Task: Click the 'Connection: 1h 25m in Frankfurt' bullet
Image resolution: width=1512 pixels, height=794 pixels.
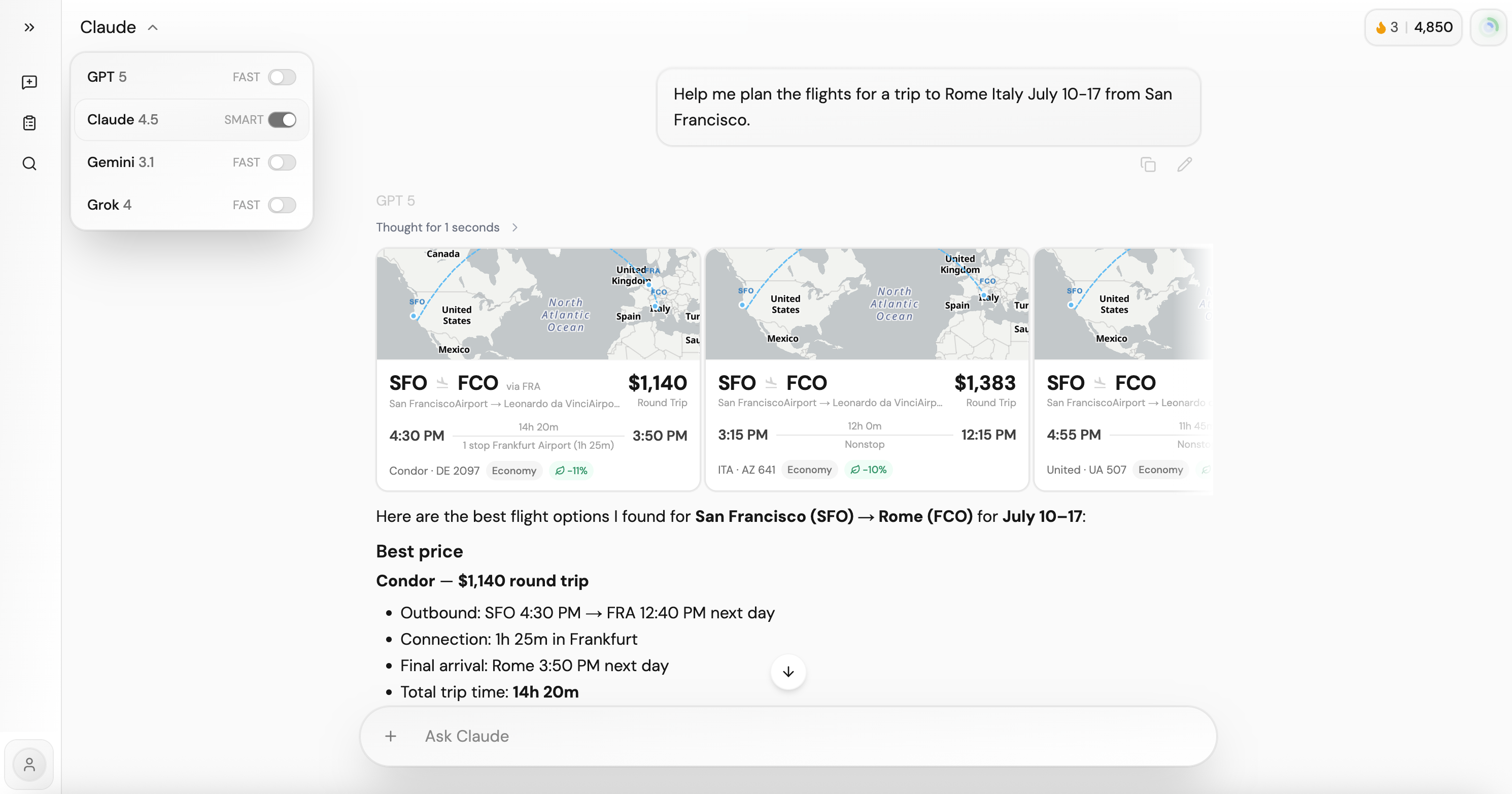Action: pos(518,640)
